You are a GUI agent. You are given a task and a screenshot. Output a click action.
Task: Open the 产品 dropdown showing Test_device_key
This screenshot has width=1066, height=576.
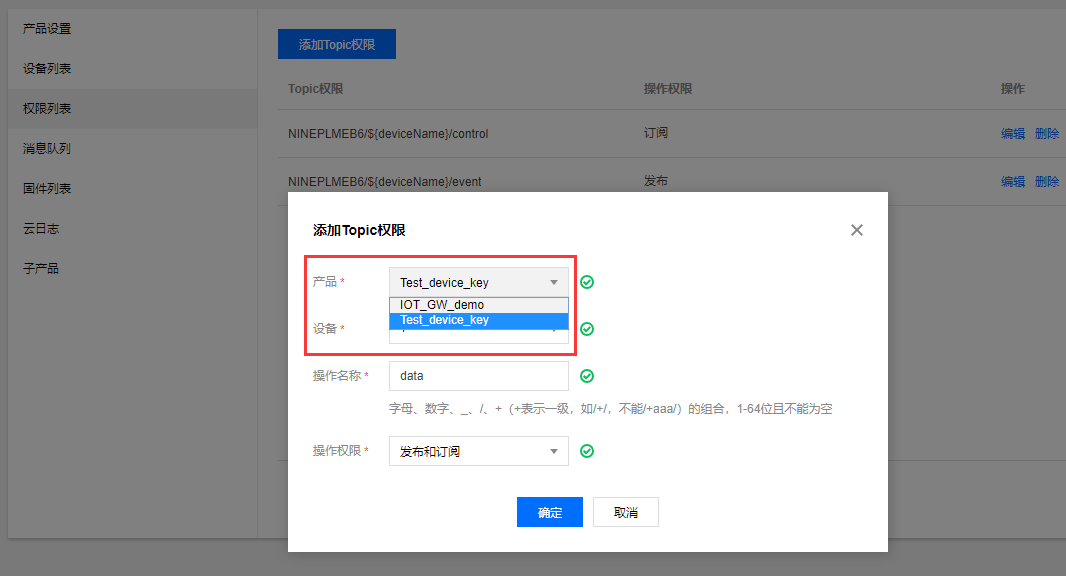click(x=479, y=282)
